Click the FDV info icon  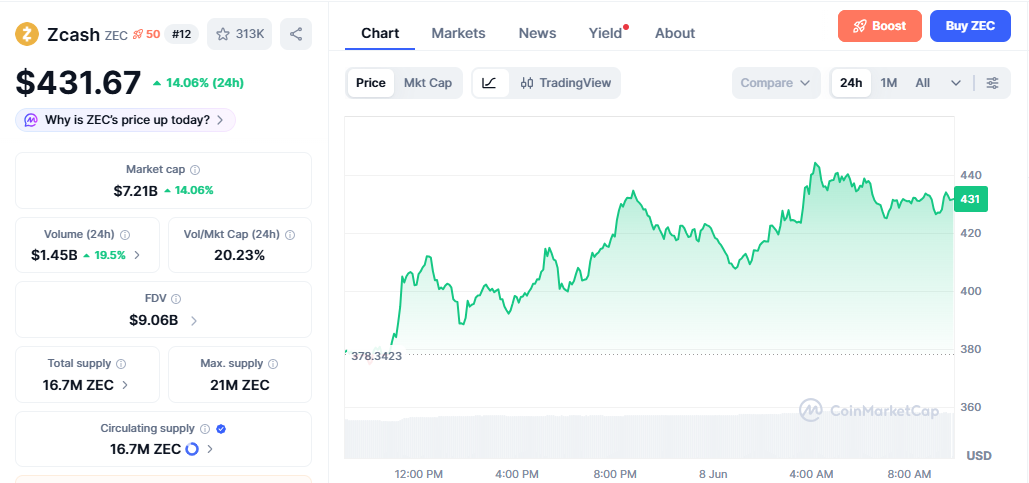click(176, 299)
